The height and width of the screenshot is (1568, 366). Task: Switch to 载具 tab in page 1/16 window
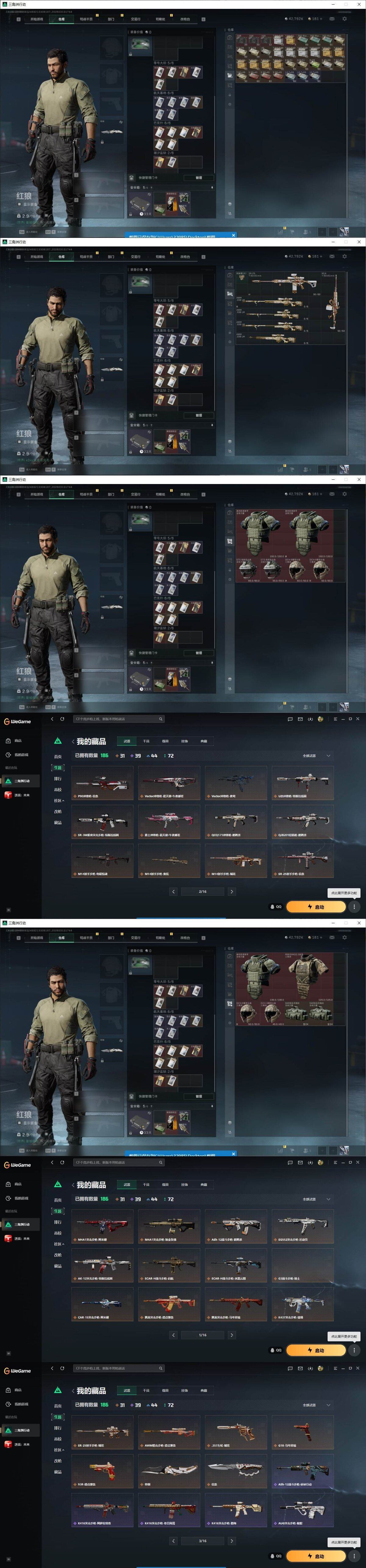pyautogui.click(x=166, y=1185)
